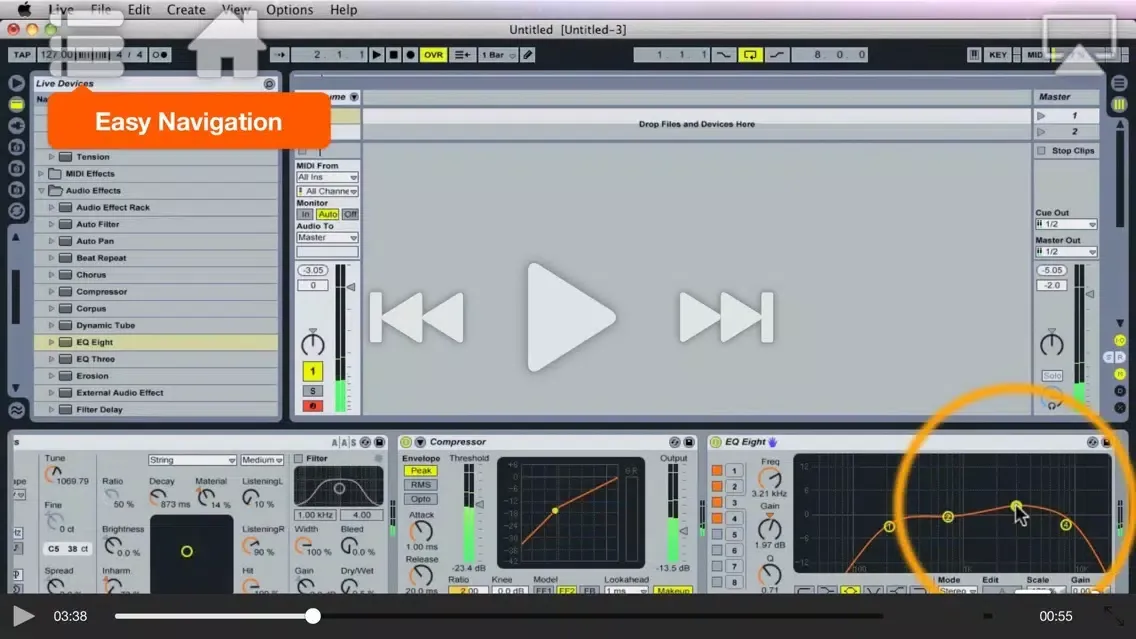The image size is (1136, 639).
Task: Click the KEY map mode button
Action: click(998, 54)
